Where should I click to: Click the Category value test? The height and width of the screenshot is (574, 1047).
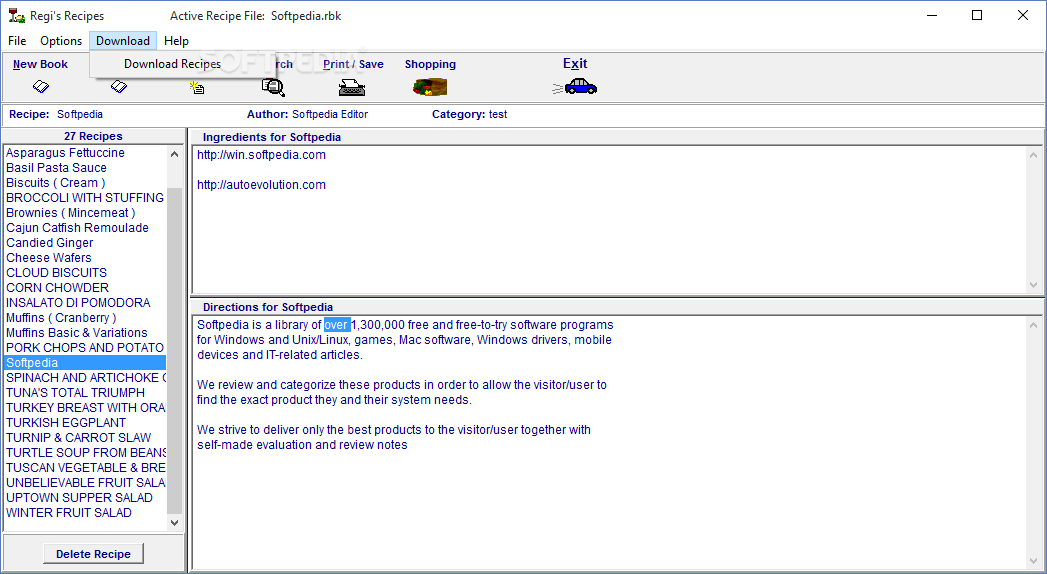coord(498,115)
